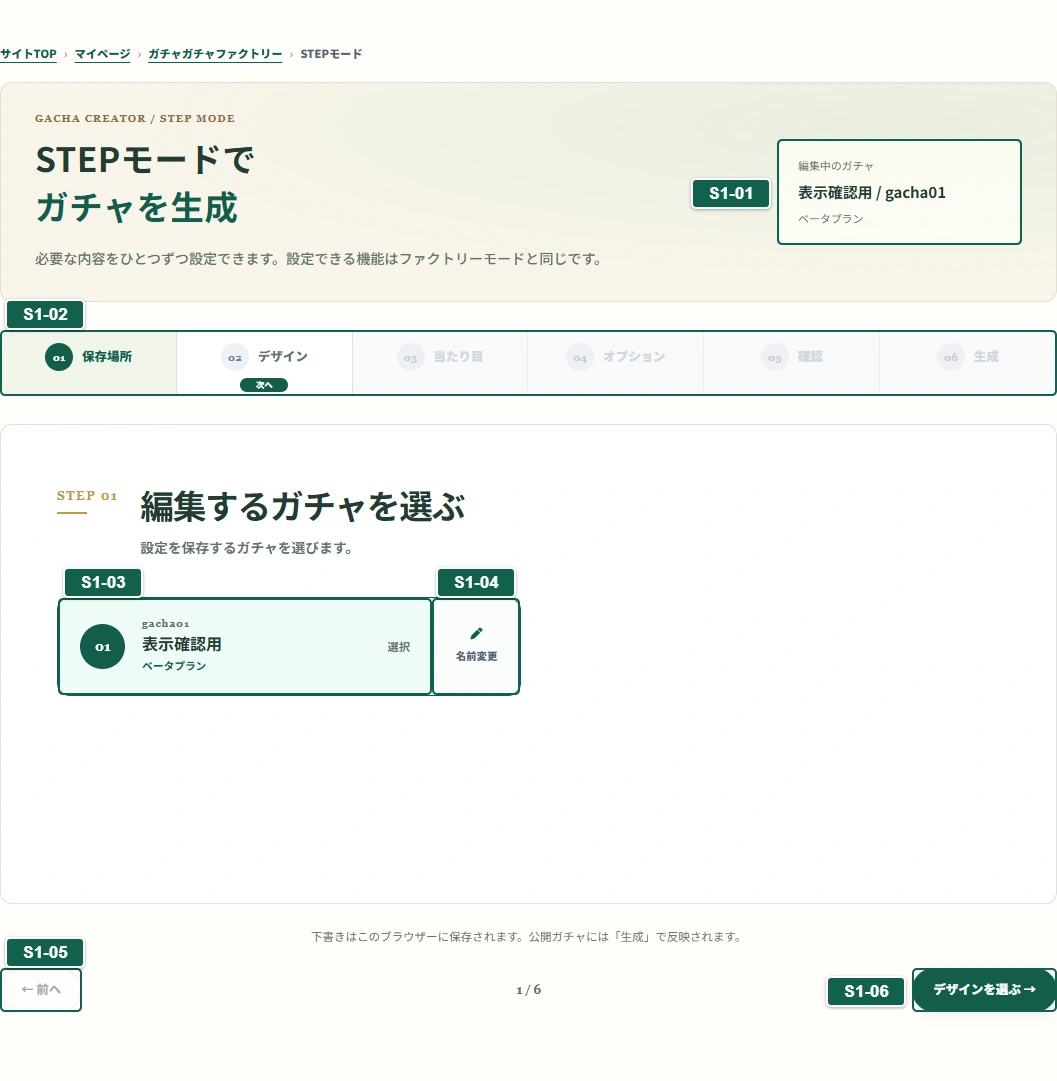Go to マイページ breadcrumb link

point(102,54)
